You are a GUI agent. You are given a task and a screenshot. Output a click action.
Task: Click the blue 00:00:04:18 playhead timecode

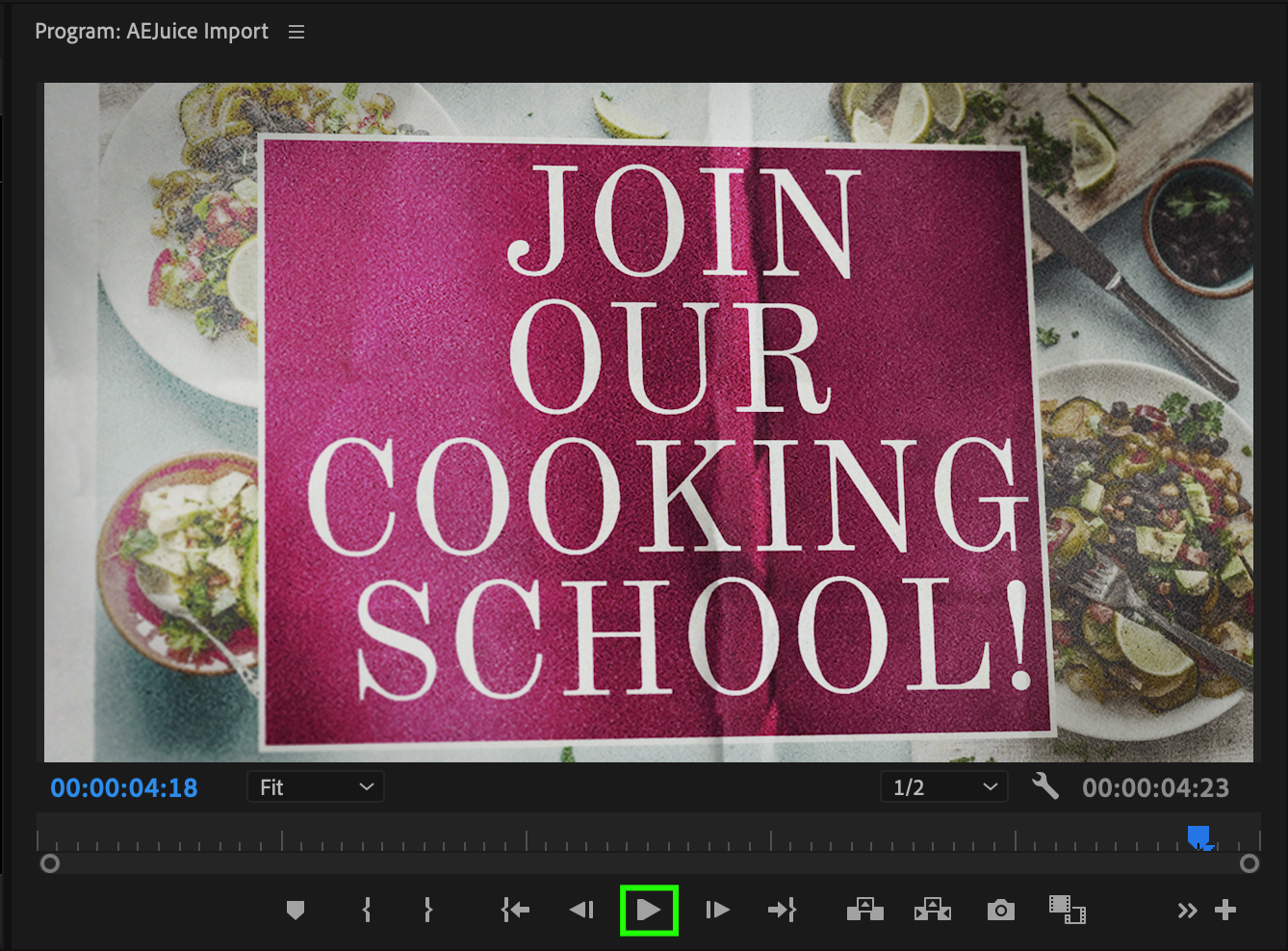click(x=124, y=787)
